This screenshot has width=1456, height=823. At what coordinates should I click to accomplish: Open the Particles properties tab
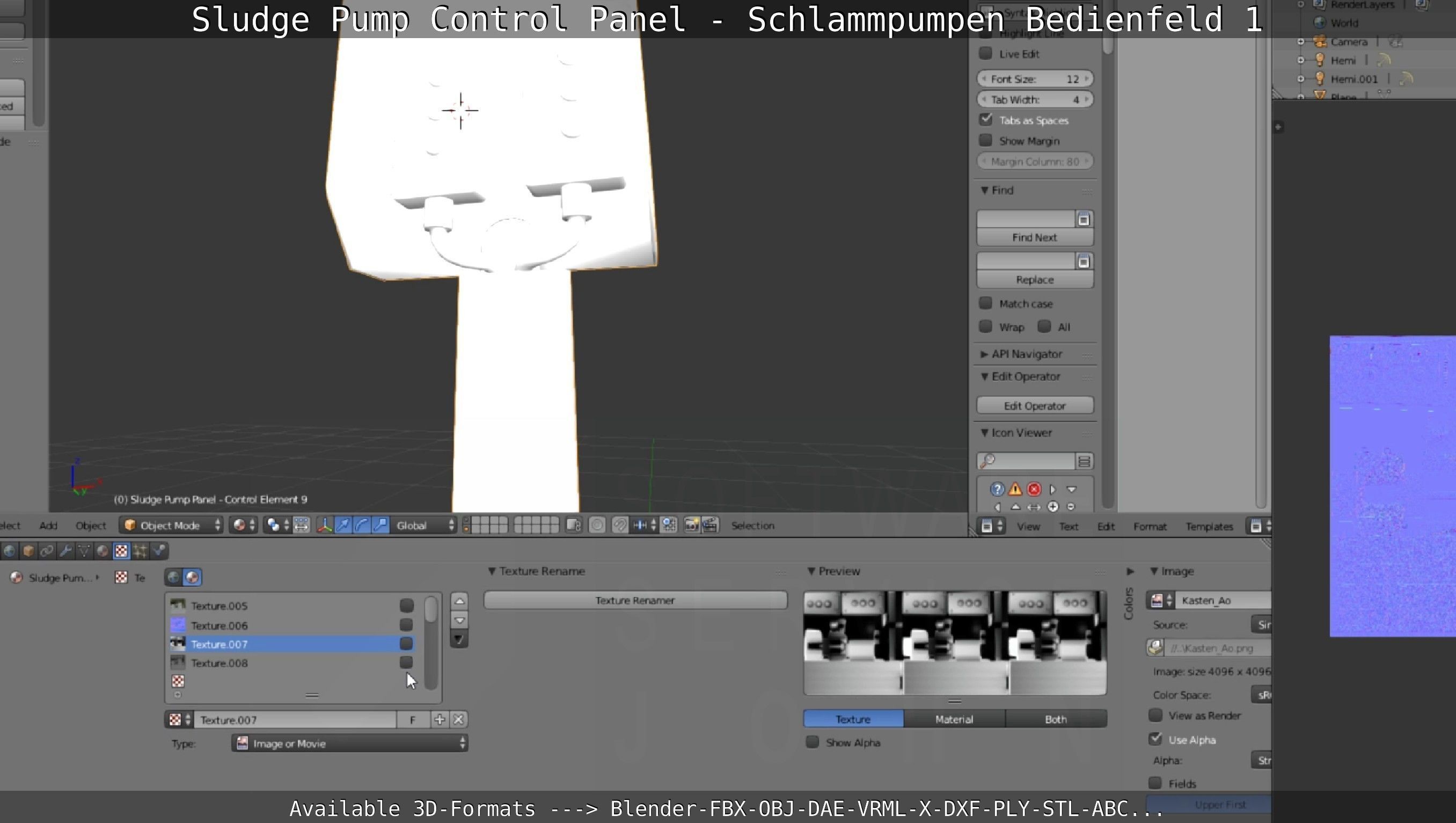(x=140, y=551)
